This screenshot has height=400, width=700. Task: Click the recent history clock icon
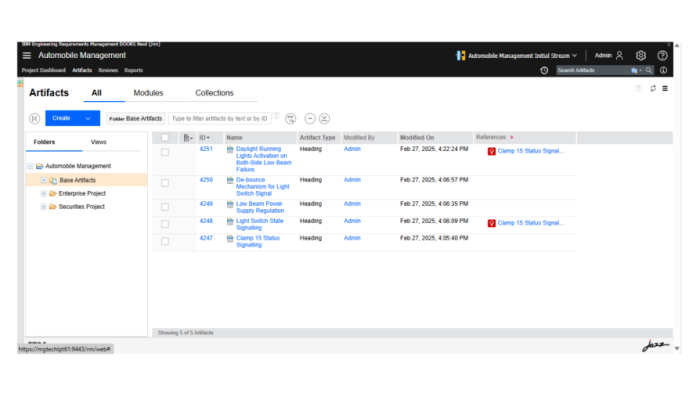click(544, 70)
